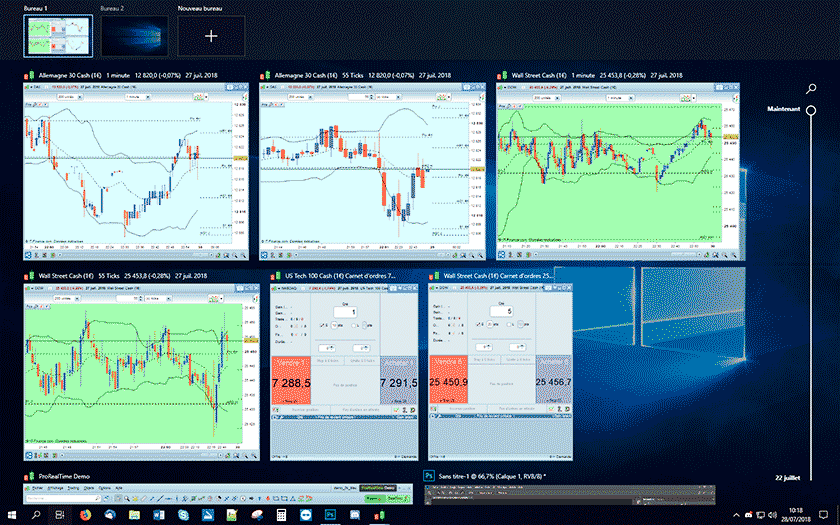Select the Wall Street Cash 55 Ticks chart window
This screenshot has height=525, width=840.
(x=141, y=372)
